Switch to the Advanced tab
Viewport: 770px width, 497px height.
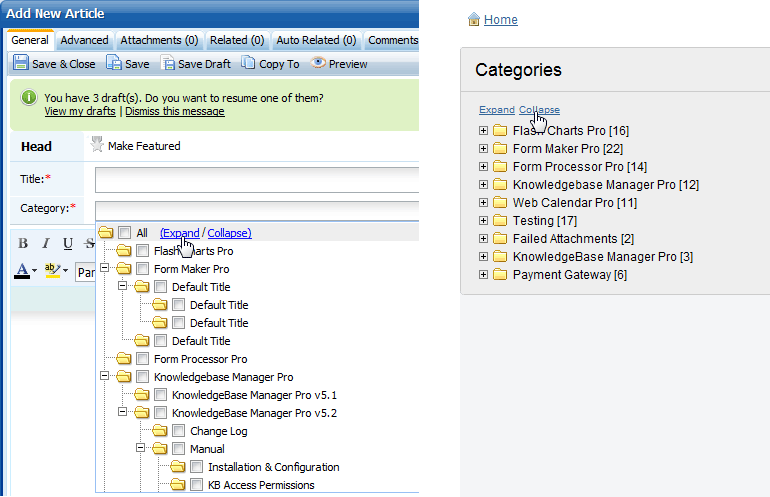pyautogui.click(x=84, y=40)
